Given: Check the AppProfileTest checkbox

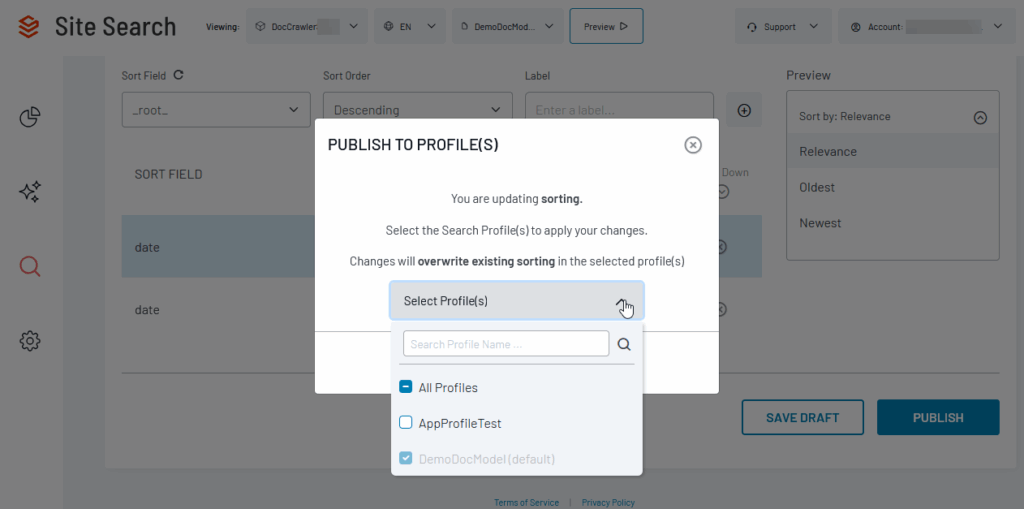Looking at the screenshot, I should (x=406, y=423).
